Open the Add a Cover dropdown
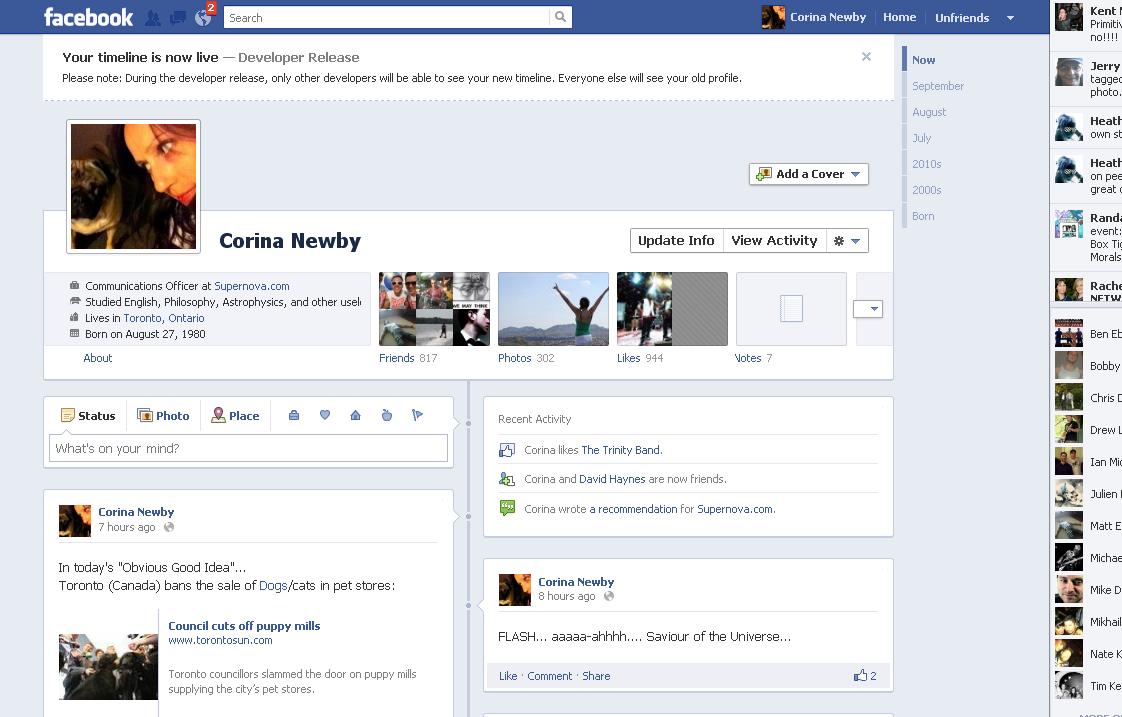Screen dimensions: 1122x717 [x=808, y=174]
